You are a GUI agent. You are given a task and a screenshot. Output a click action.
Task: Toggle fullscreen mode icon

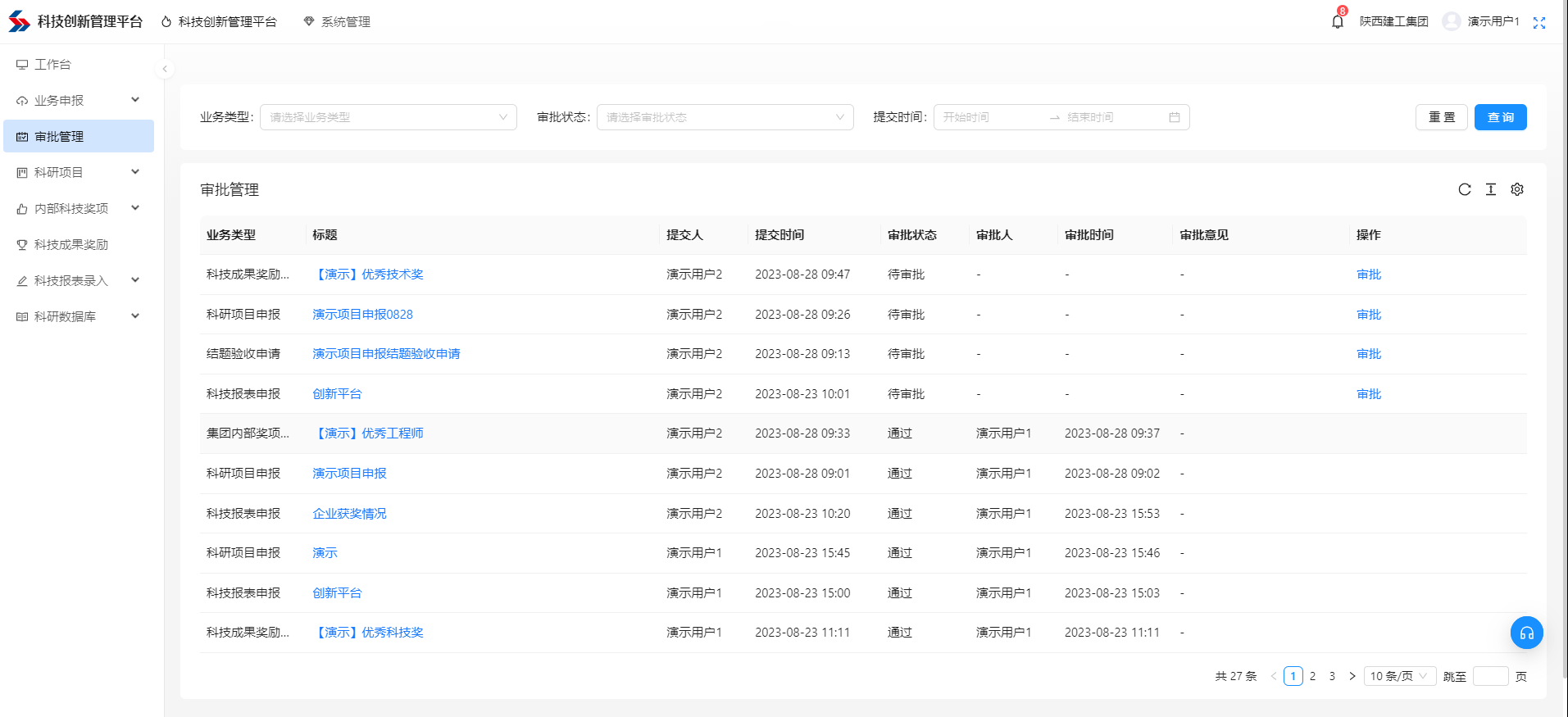coord(1538,23)
